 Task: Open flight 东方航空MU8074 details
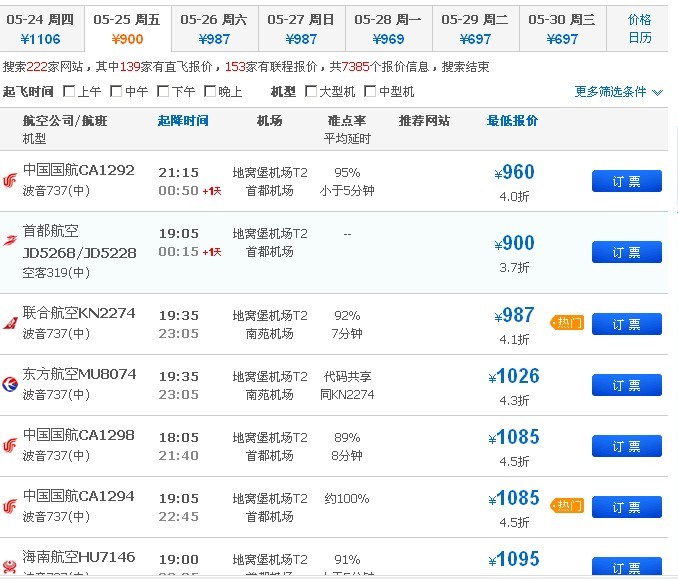[80, 374]
